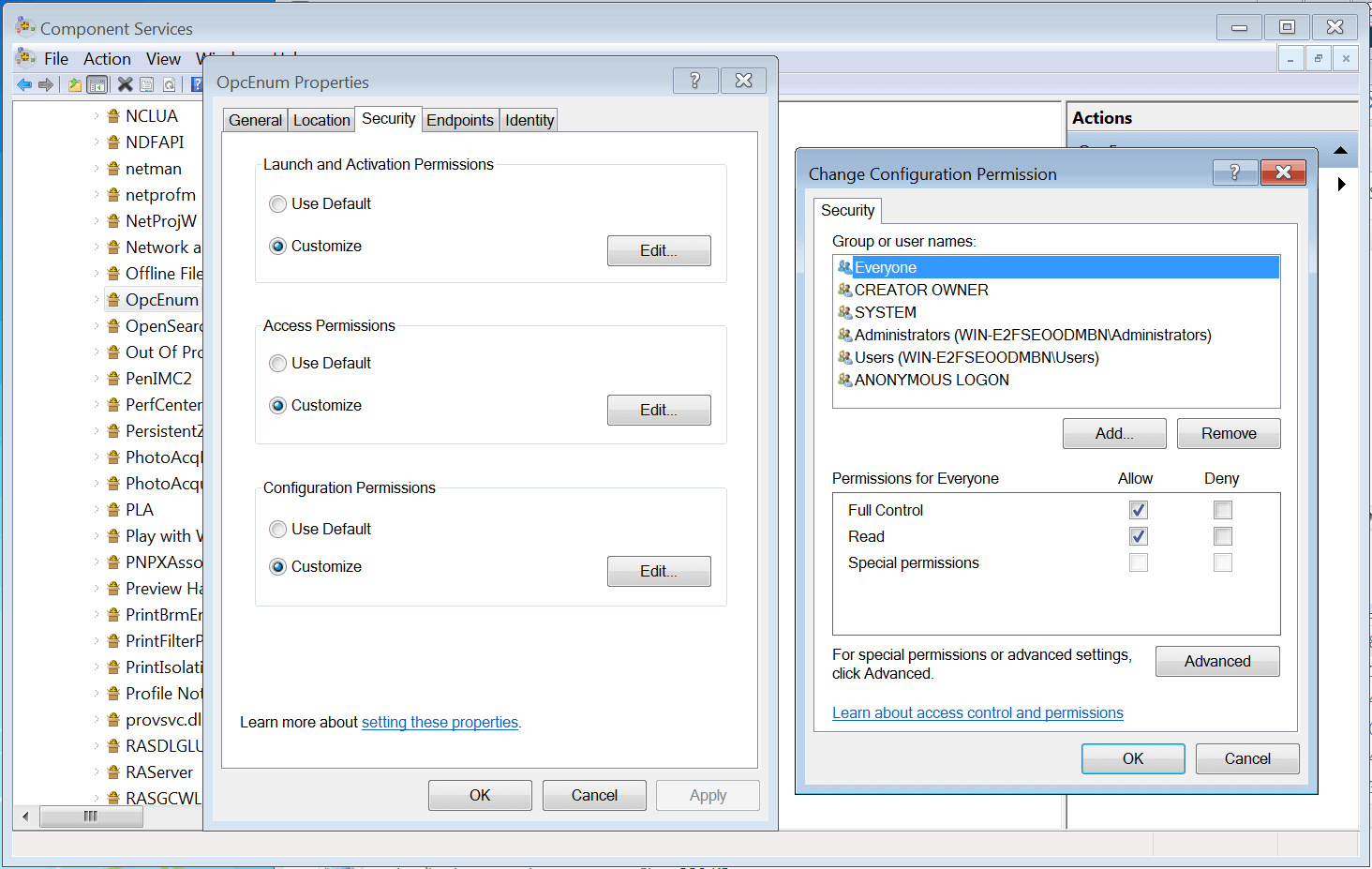The height and width of the screenshot is (869, 1372).
Task: Toggle the Show/Hide Console Tree icon
Action: click(x=97, y=84)
